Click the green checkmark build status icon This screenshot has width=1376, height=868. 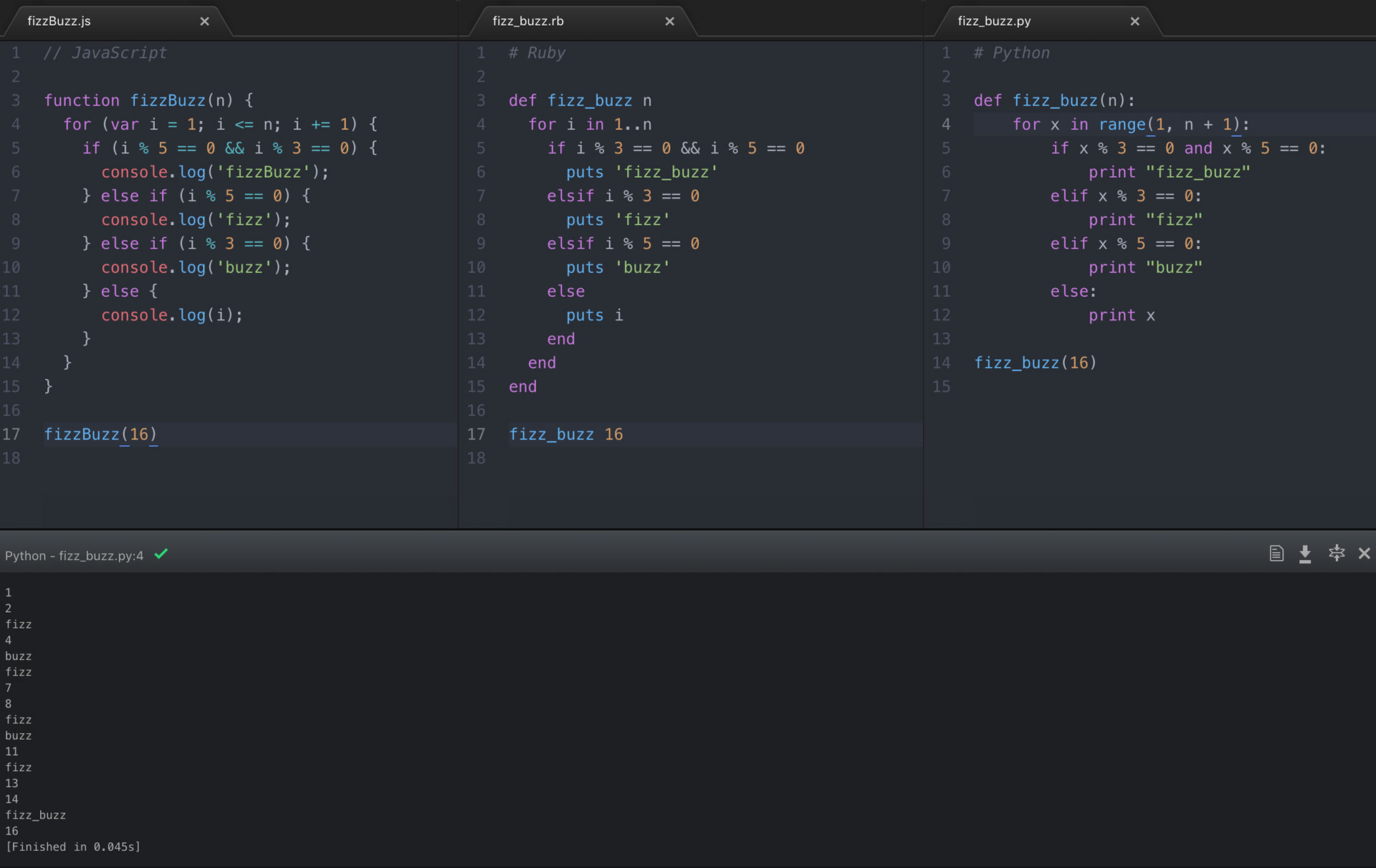coord(161,553)
